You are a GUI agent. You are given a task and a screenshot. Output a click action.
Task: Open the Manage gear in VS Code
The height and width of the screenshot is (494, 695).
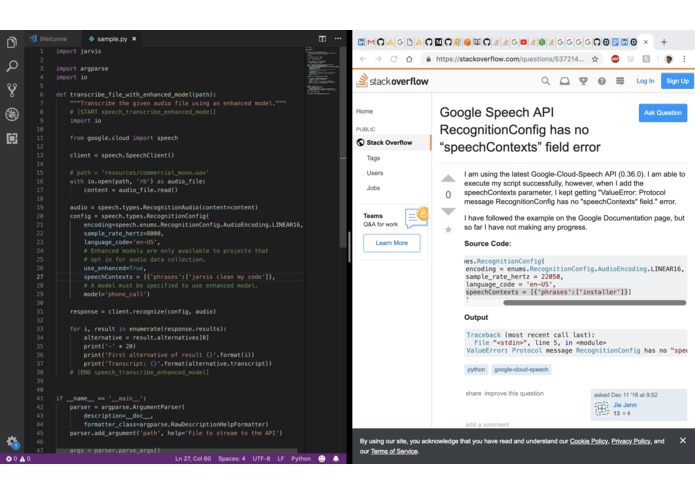pyautogui.click(x=12, y=442)
